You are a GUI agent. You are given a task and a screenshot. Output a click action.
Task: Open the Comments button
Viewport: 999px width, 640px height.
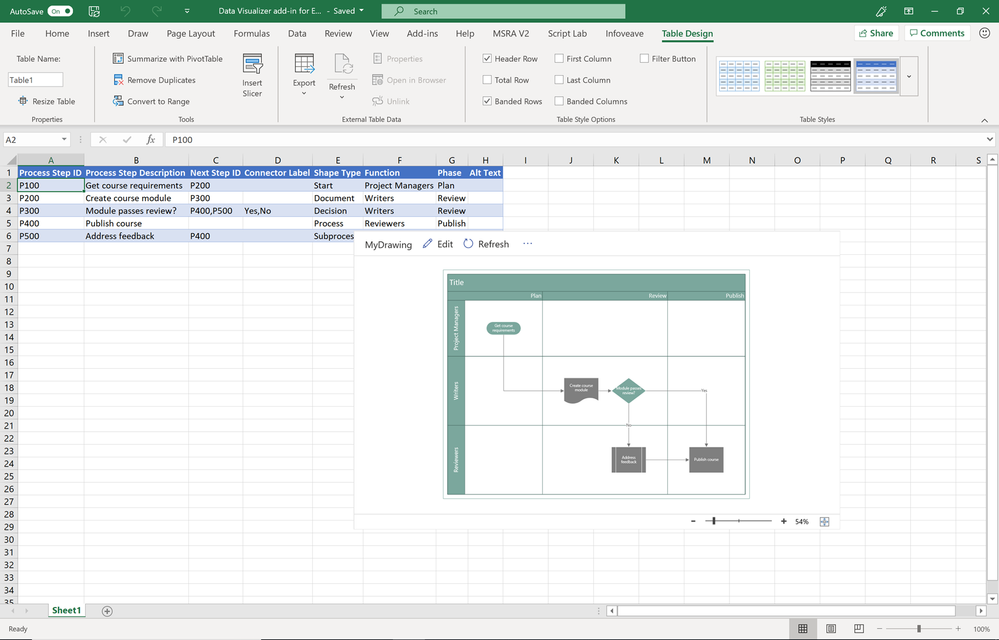point(937,33)
